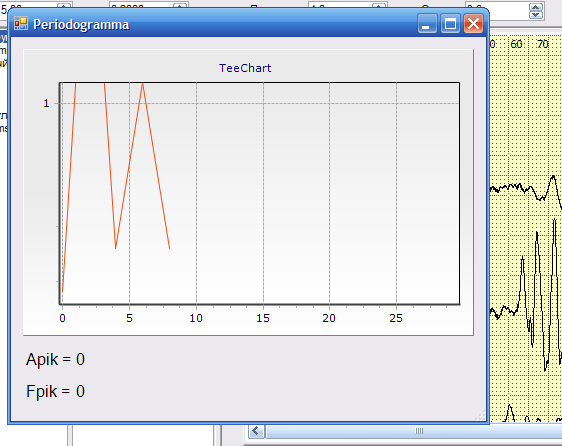Click the x-axis label 10
The width and height of the screenshot is (562, 446).
pyautogui.click(x=196, y=318)
